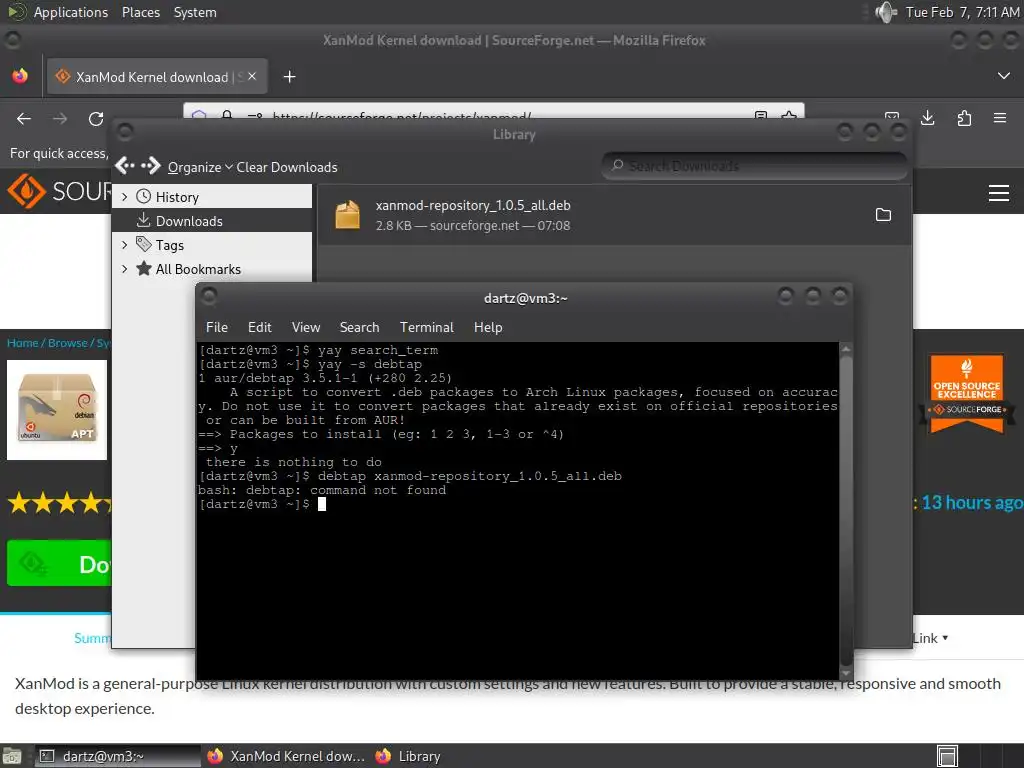The image size is (1024, 768).
Task: Switch to Library window in taskbar
Action: tap(408, 756)
